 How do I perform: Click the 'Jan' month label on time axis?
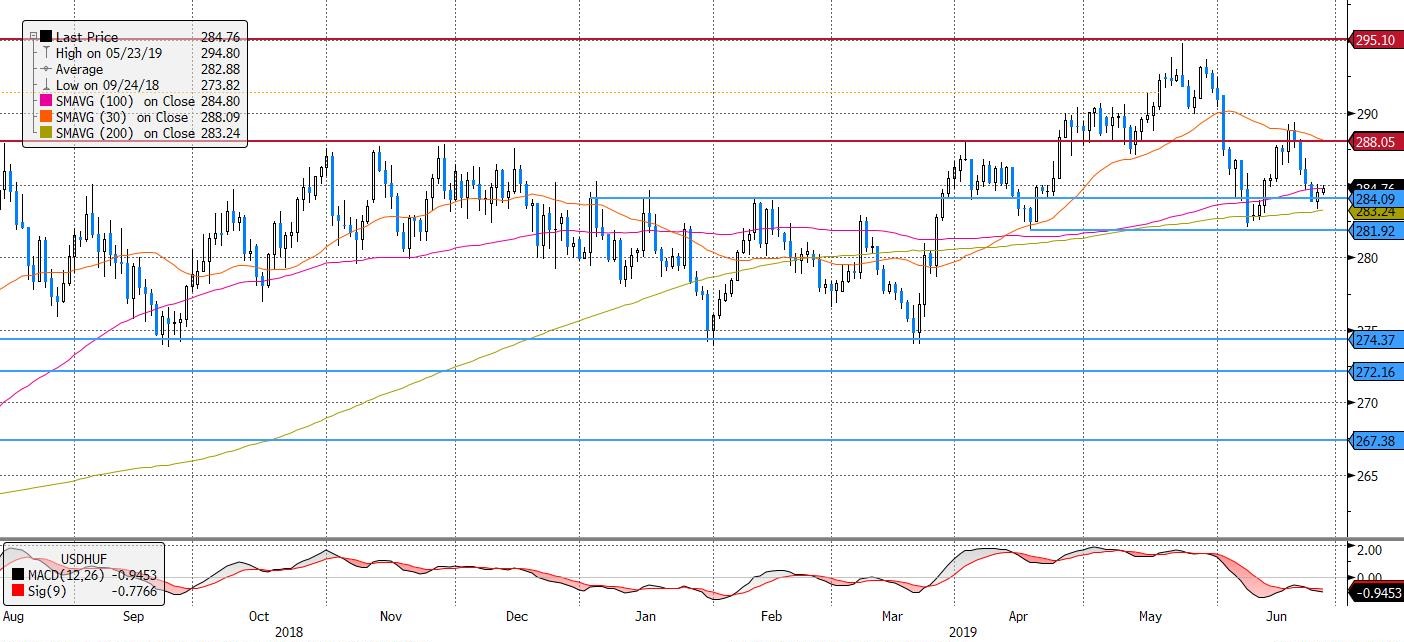pyautogui.click(x=646, y=618)
